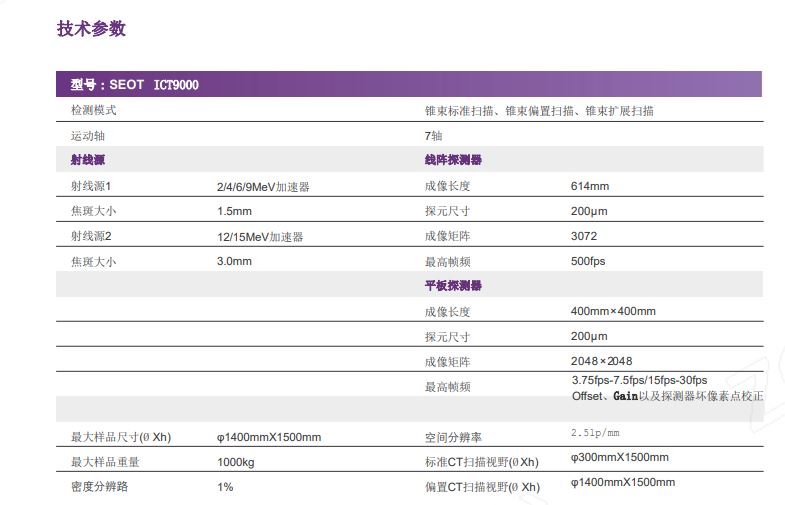This screenshot has height=505, width=785.
Task: Select the 标准CT扫描视野(Ø Xh) label
Action: (482, 462)
